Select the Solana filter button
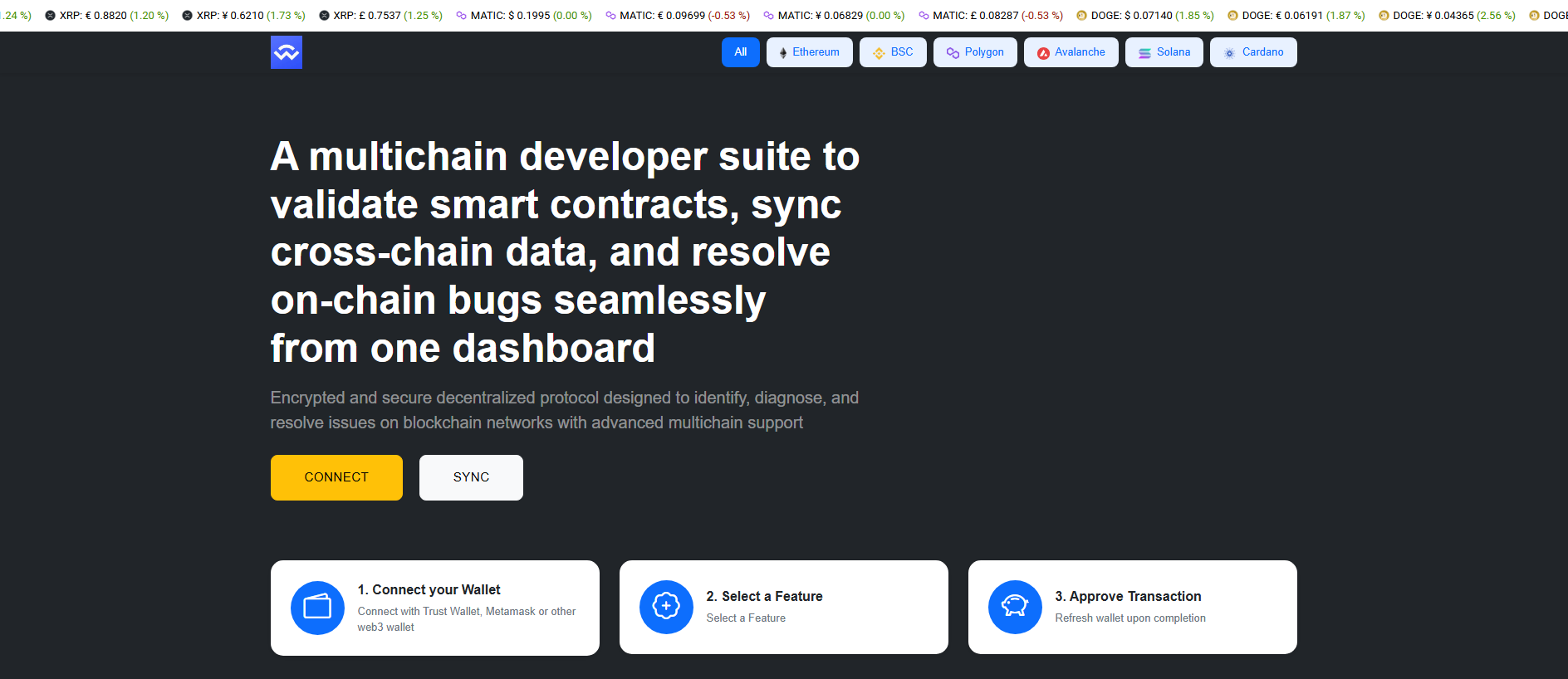Viewport: 1568px width, 679px height. point(1164,52)
